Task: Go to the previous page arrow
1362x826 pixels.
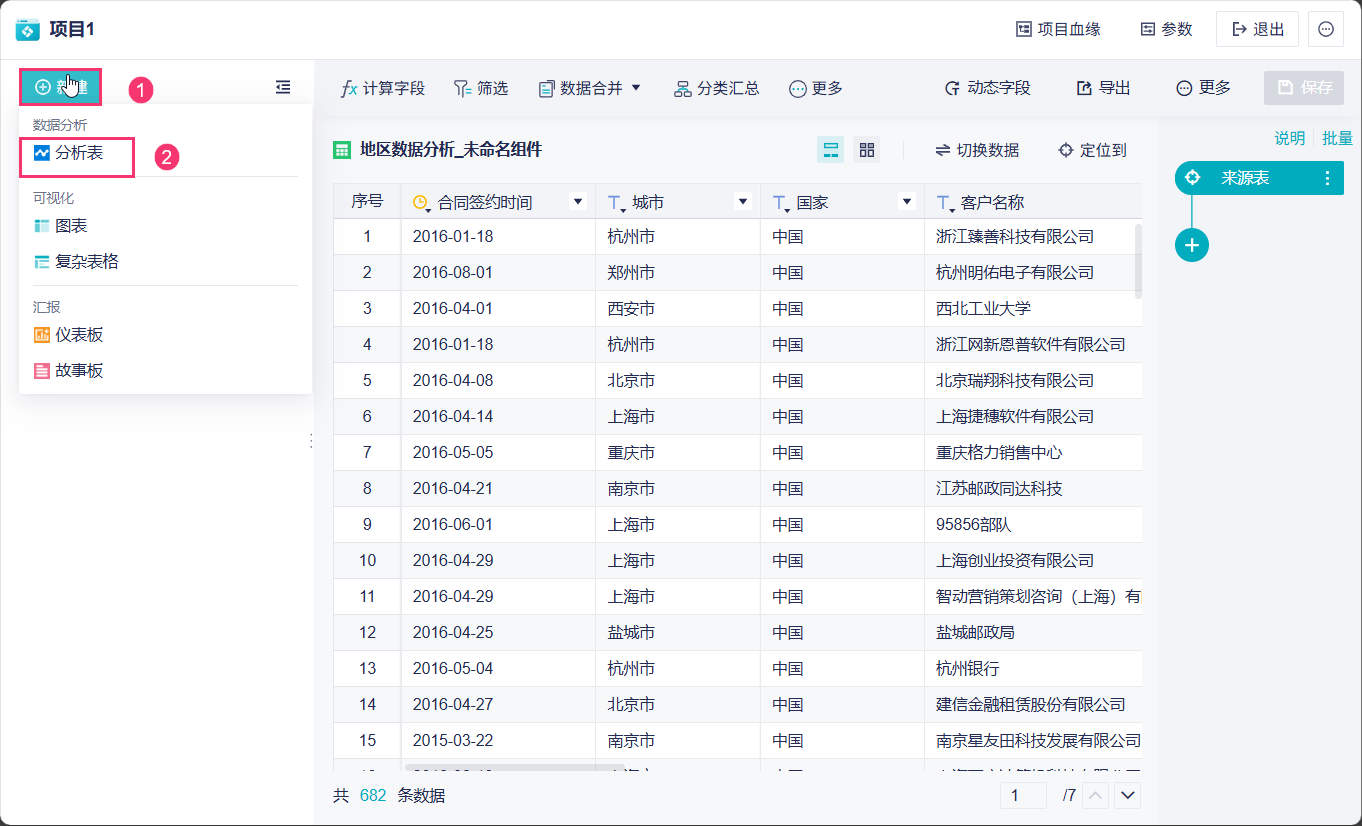Action: click(1096, 795)
